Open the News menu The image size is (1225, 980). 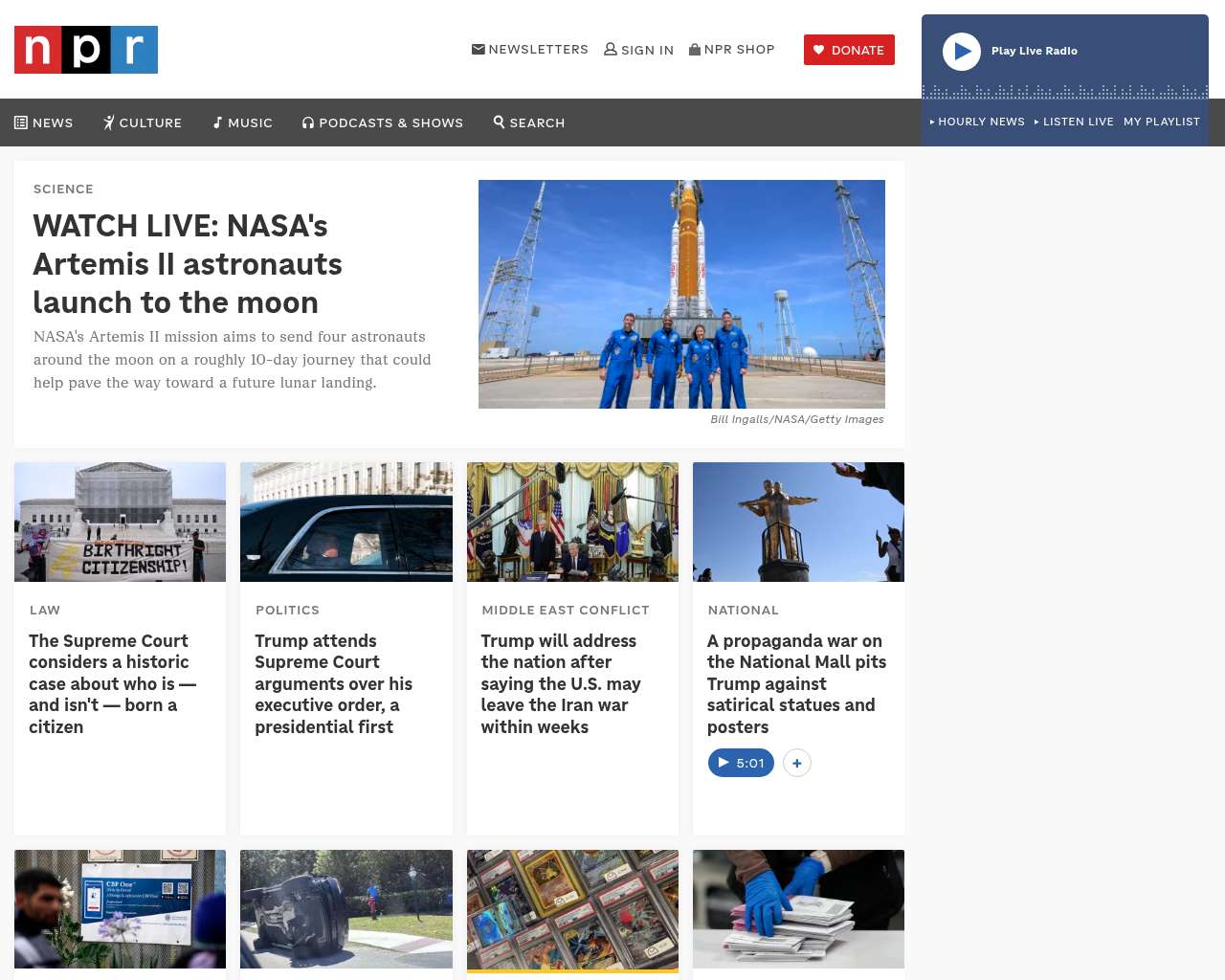[44, 122]
